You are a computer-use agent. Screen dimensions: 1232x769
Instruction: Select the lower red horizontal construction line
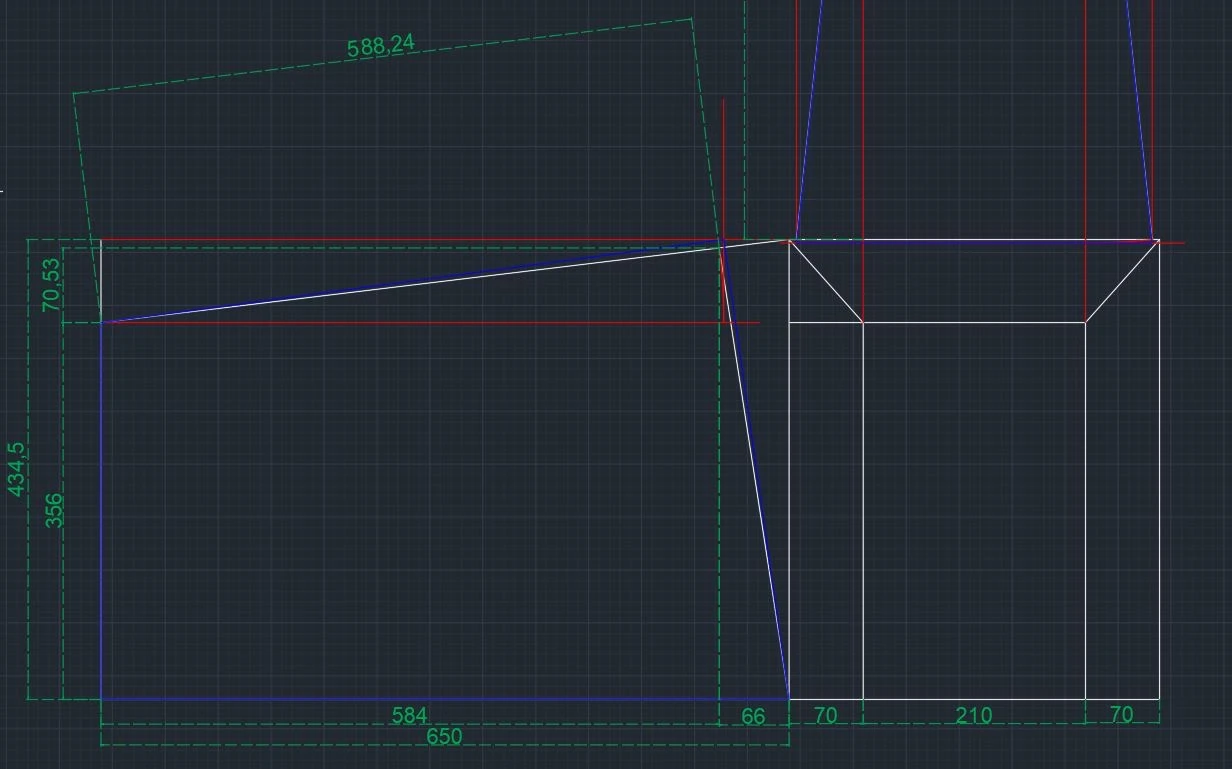pyautogui.click(x=400, y=323)
